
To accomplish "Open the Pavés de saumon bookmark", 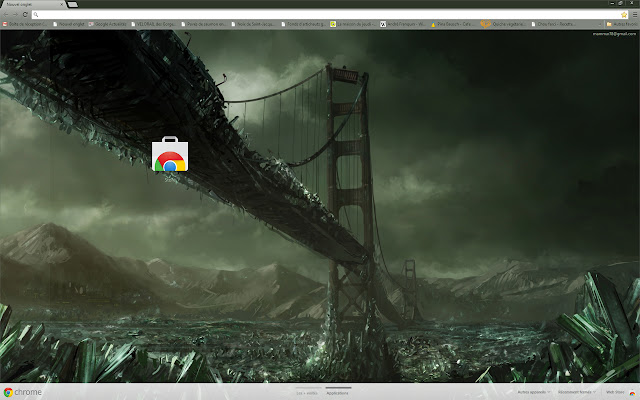I will (x=203, y=24).
